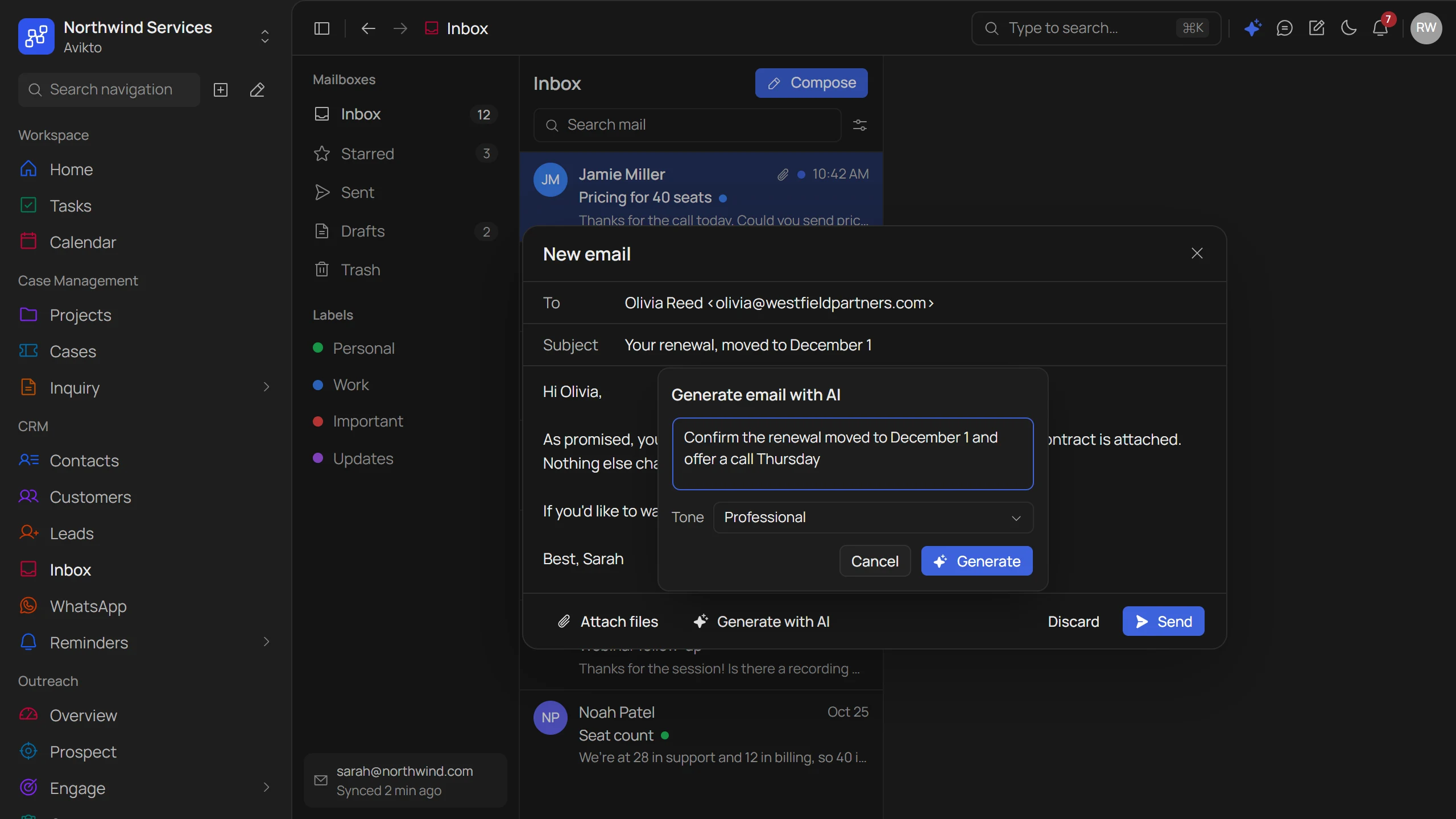The height and width of the screenshot is (819, 1456).
Task: Open notifications bell with 7 badge
Action: coord(1381,28)
